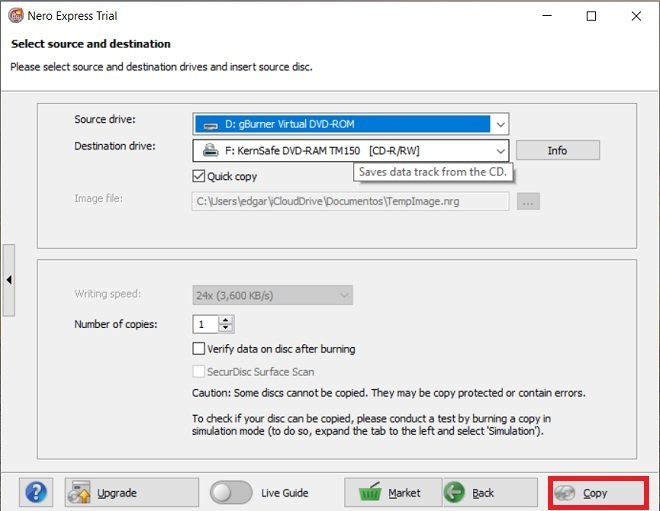Close the Nero Express Trial window
This screenshot has width=660, height=511.
[x=636, y=16]
